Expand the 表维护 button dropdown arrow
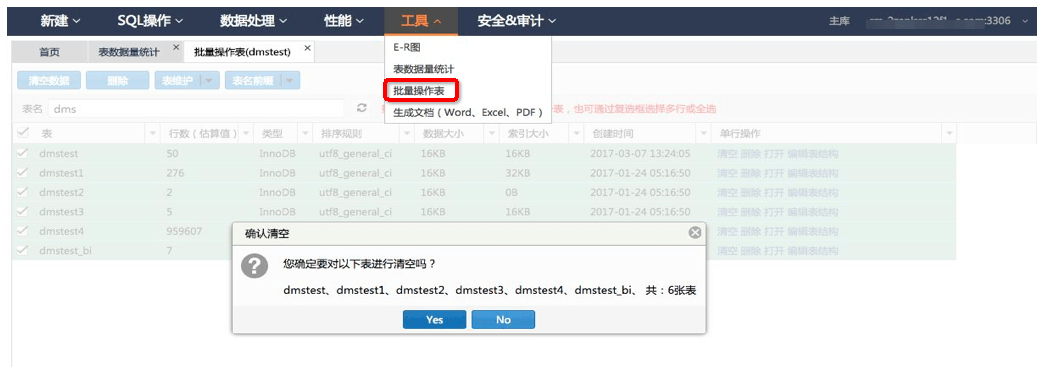Viewport: 1043px width, 374px height. [x=209, y=81]
